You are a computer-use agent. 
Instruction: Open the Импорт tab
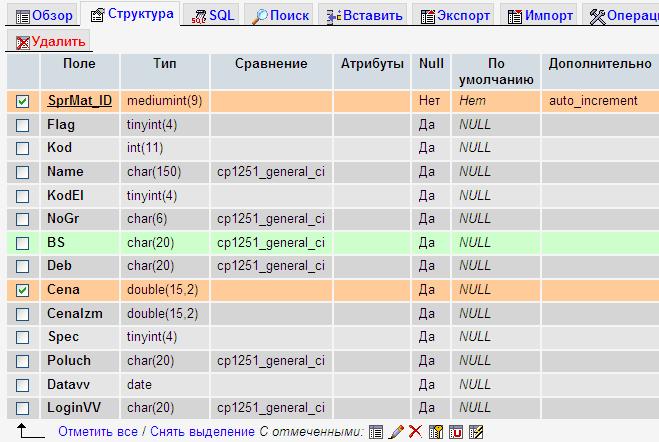(540, 16)
